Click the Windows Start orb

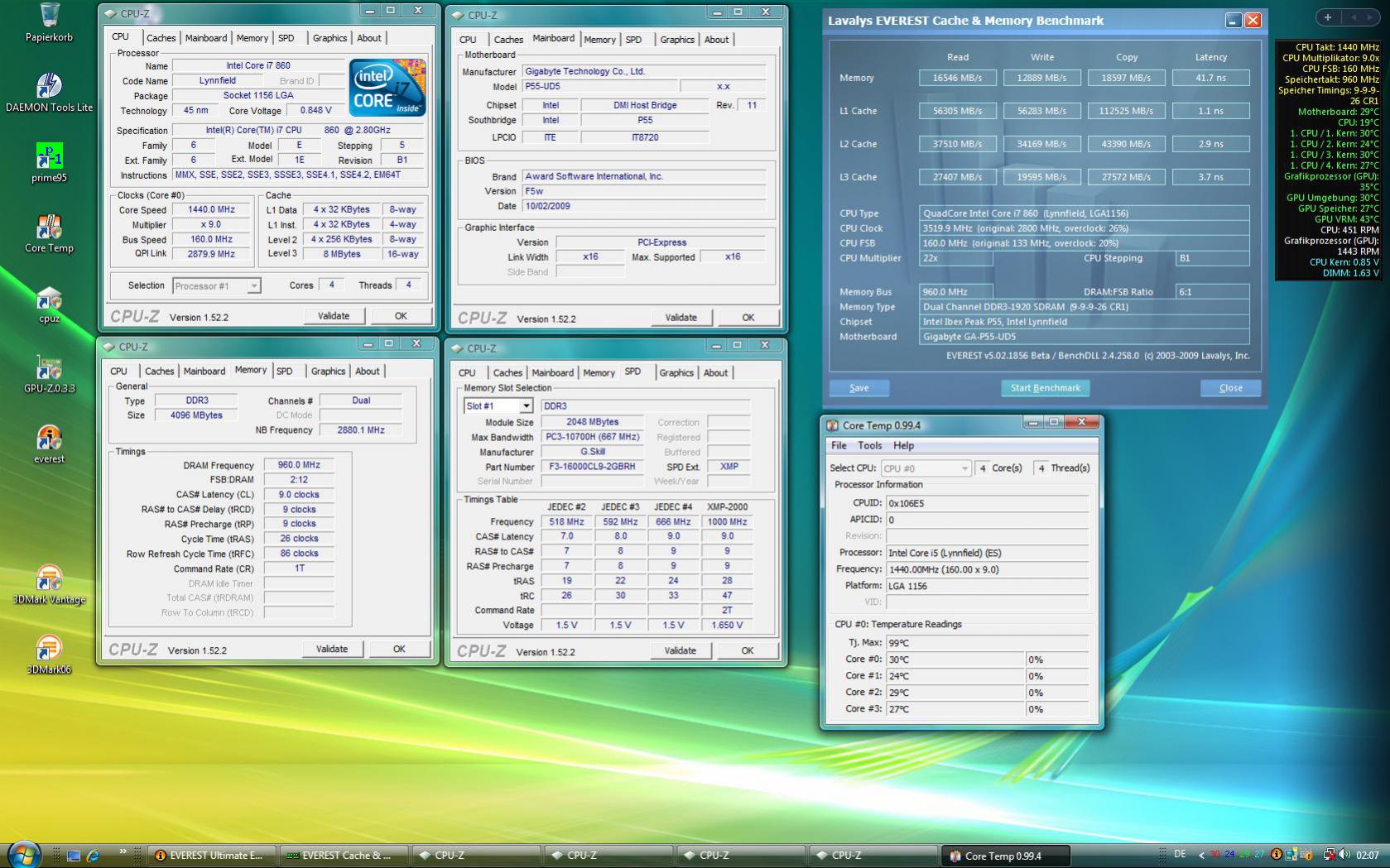23,855
